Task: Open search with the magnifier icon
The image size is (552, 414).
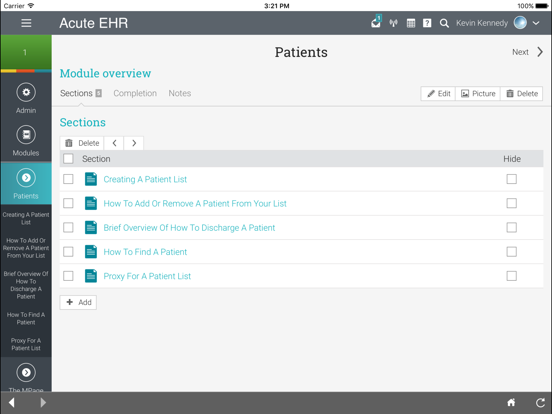Action: (444, 23)
